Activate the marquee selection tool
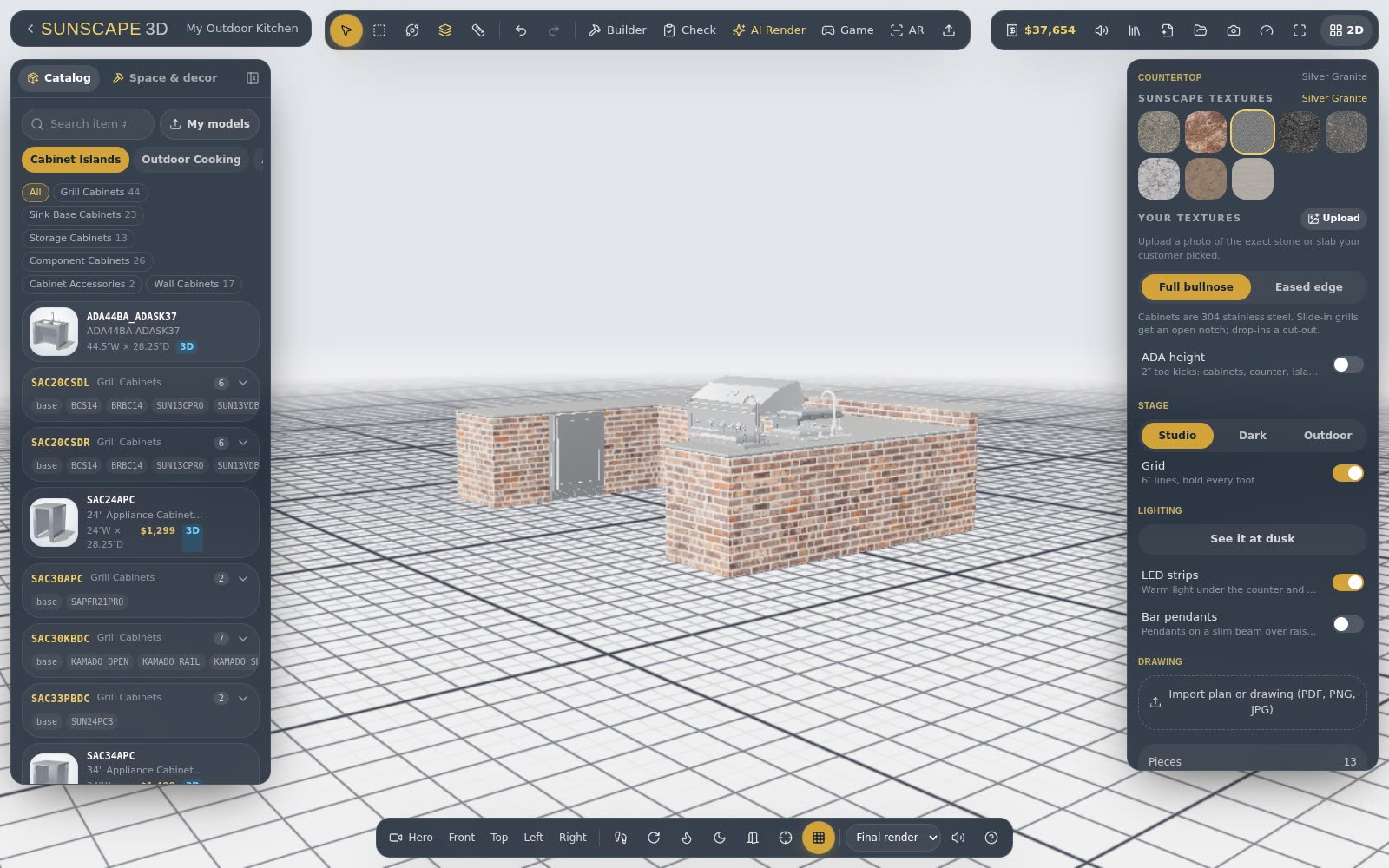 click(379, 30)
